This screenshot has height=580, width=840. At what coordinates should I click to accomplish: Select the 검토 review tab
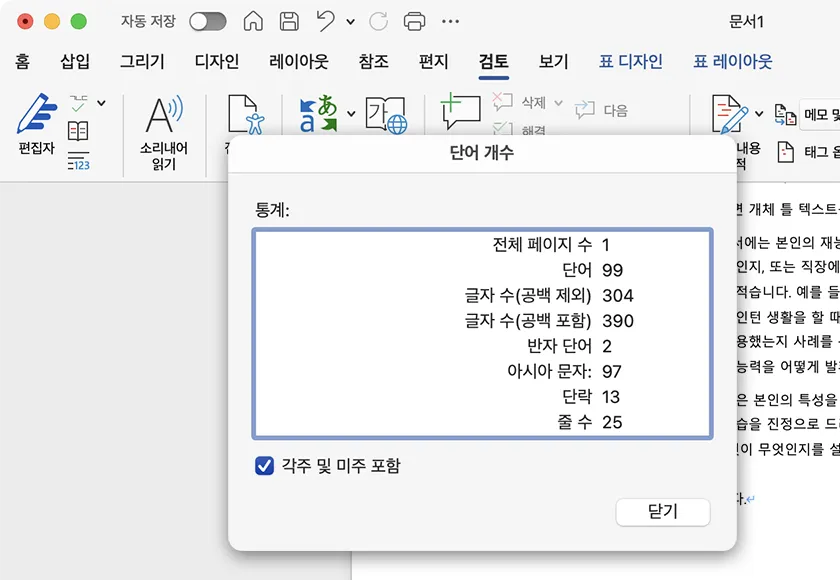493,62
